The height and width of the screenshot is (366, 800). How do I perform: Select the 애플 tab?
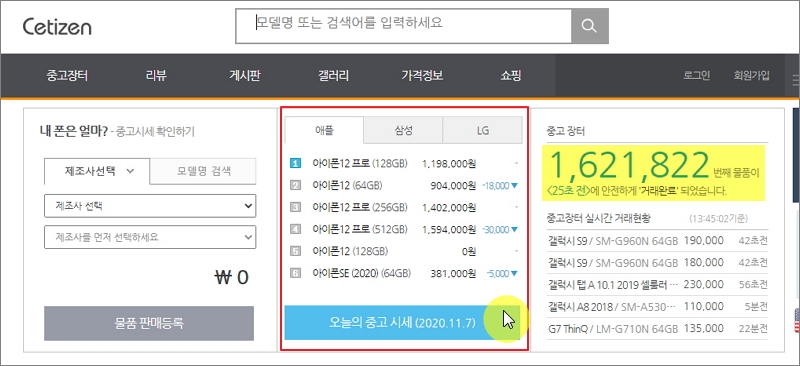(324, 130)
